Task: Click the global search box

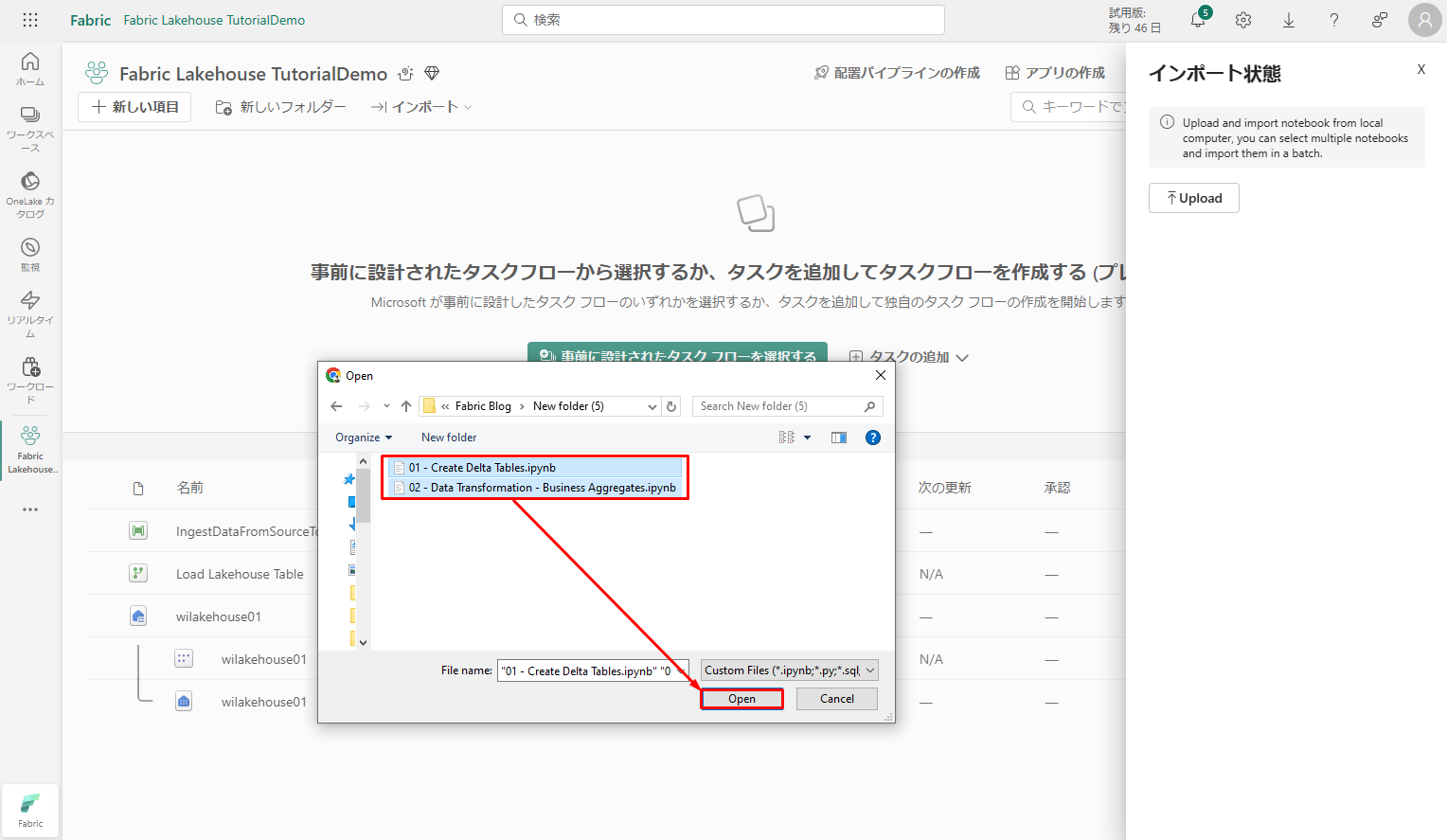Action: point(723,20)
